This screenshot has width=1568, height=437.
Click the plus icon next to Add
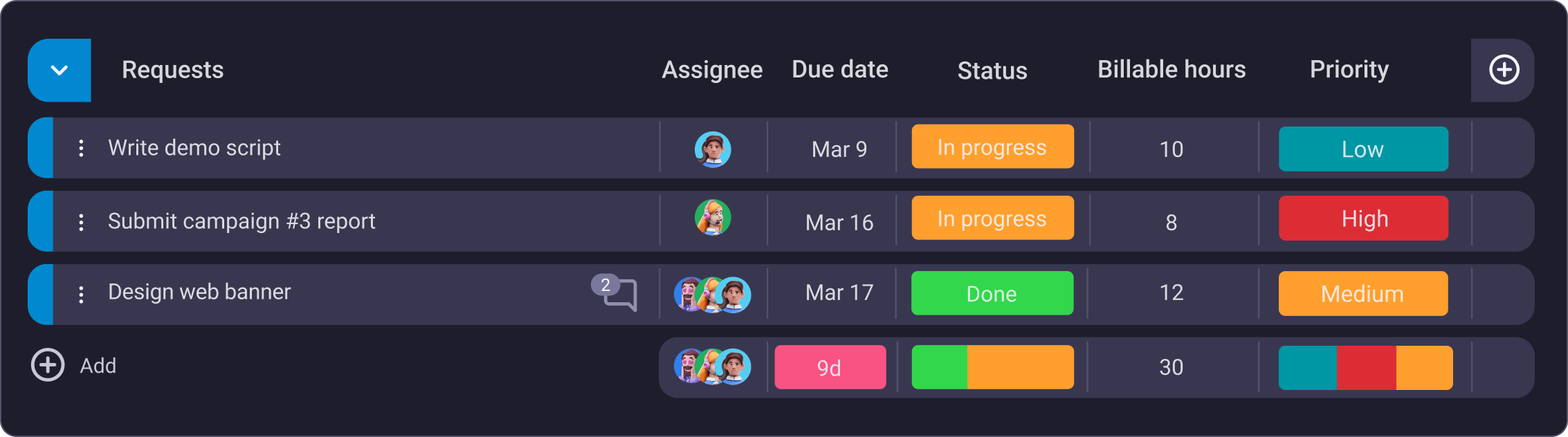[47, 365]
